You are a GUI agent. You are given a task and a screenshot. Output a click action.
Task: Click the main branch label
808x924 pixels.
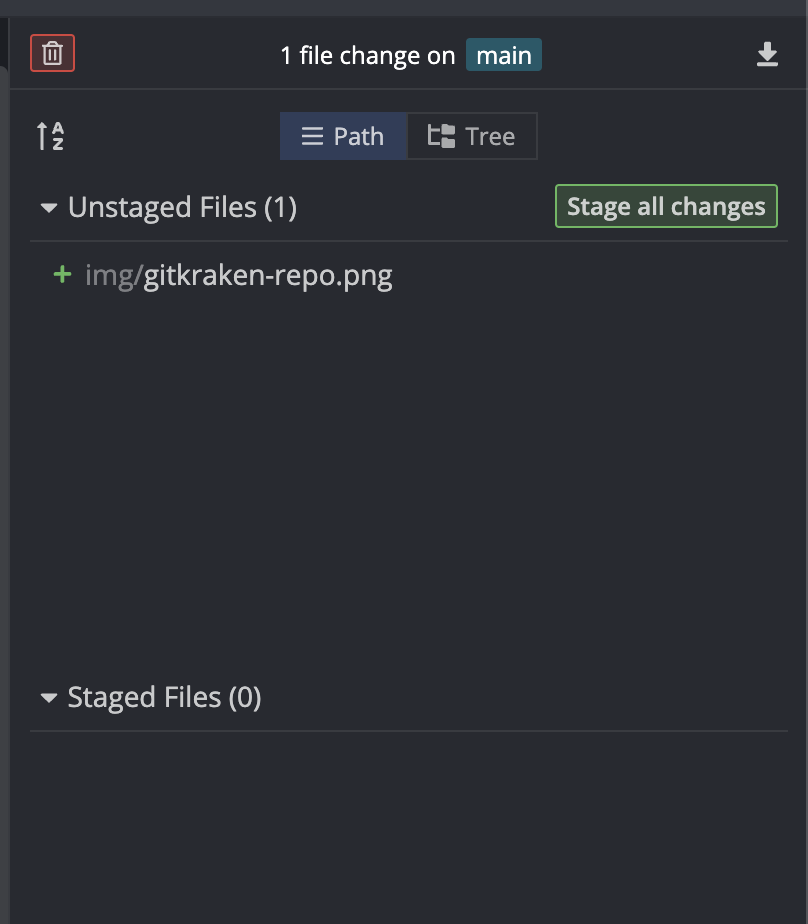coord(503,55)
